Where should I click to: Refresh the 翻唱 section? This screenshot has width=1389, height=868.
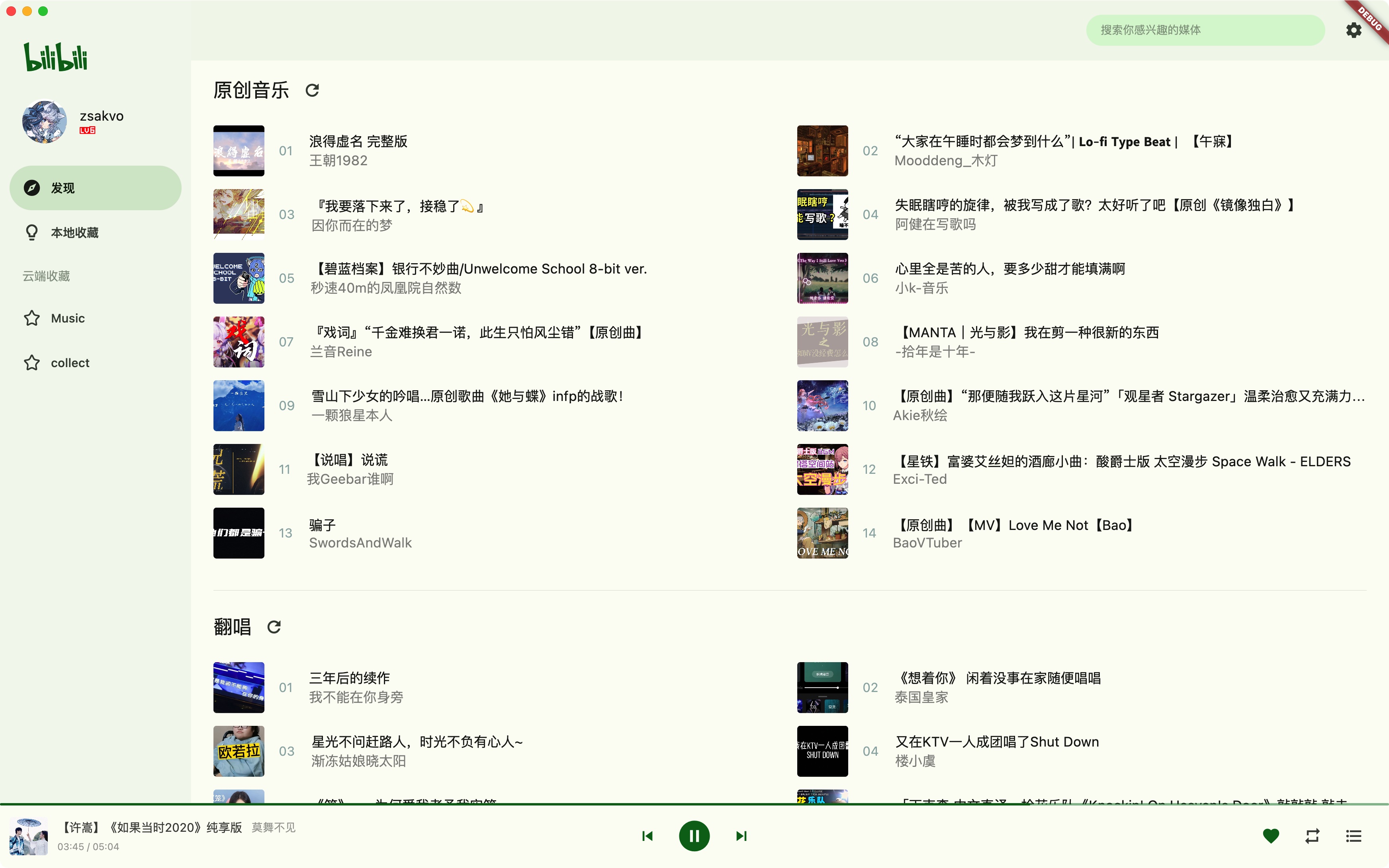274,627
